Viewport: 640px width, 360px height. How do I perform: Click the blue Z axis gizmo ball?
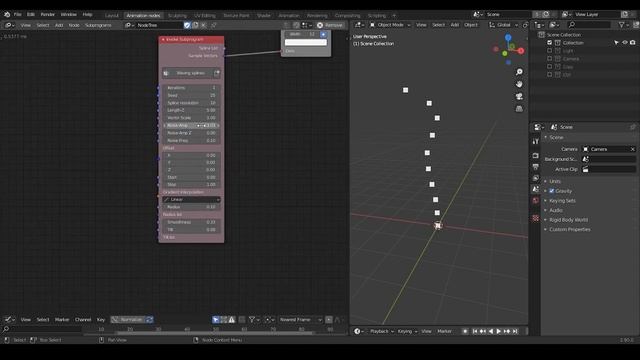tap(508, 38)
